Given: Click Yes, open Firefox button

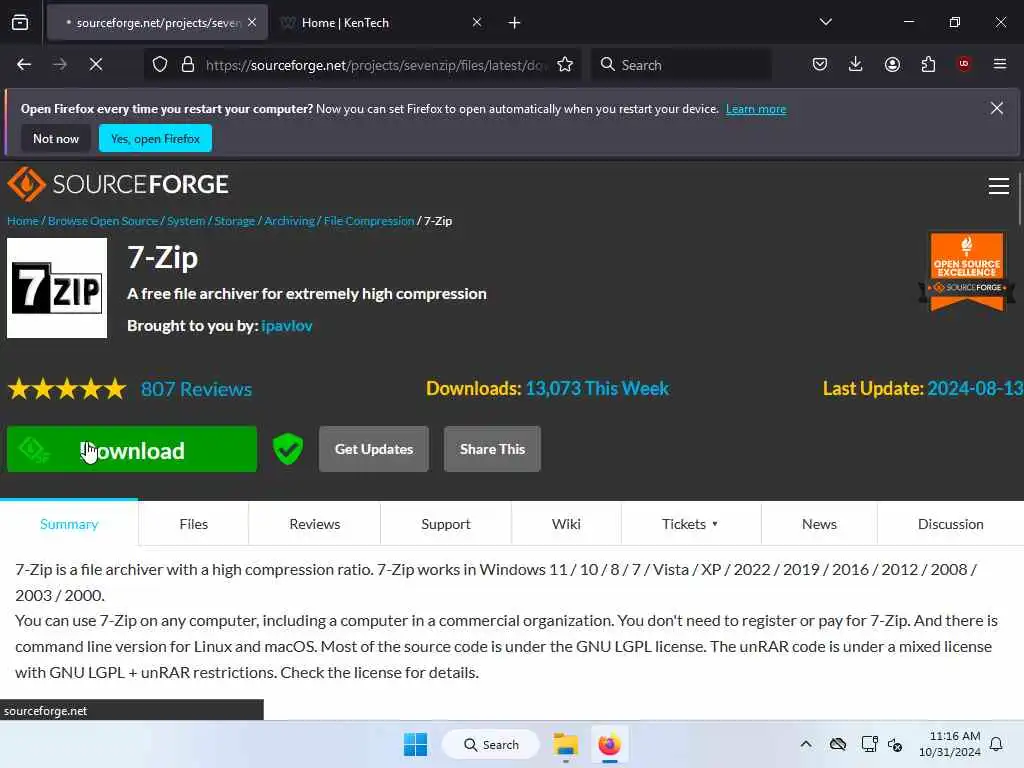Looking at the screenshot, I should (x=155, y=138).
